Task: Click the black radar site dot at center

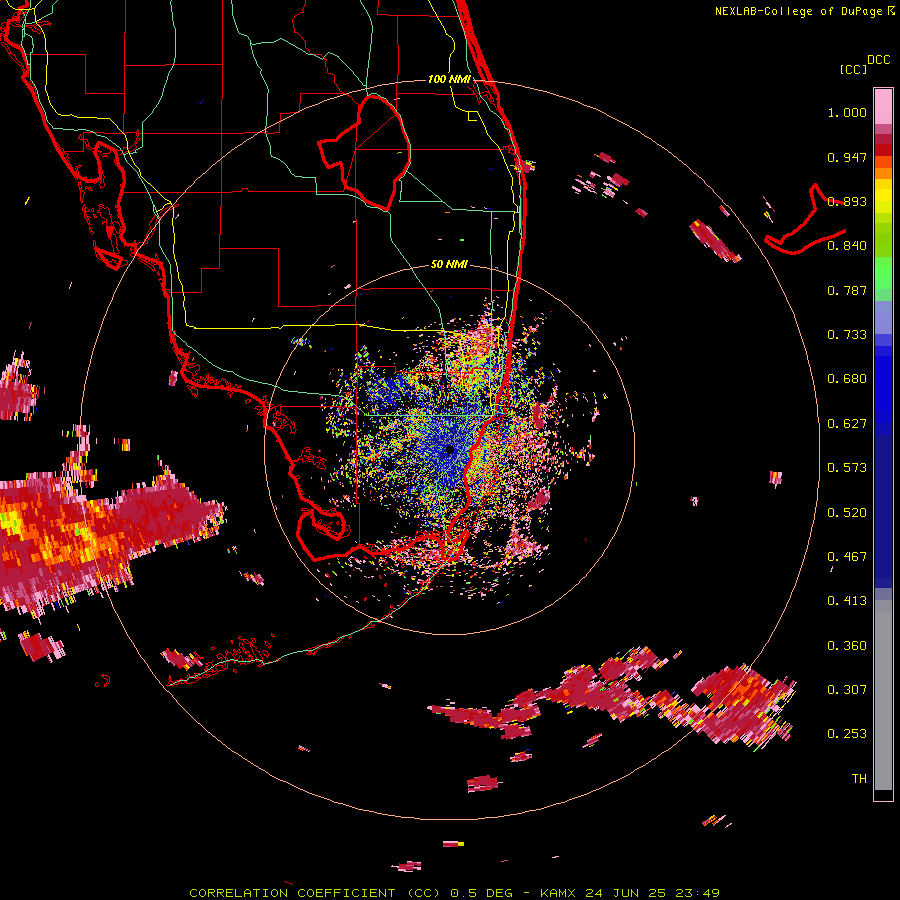Action: point(450,451)
